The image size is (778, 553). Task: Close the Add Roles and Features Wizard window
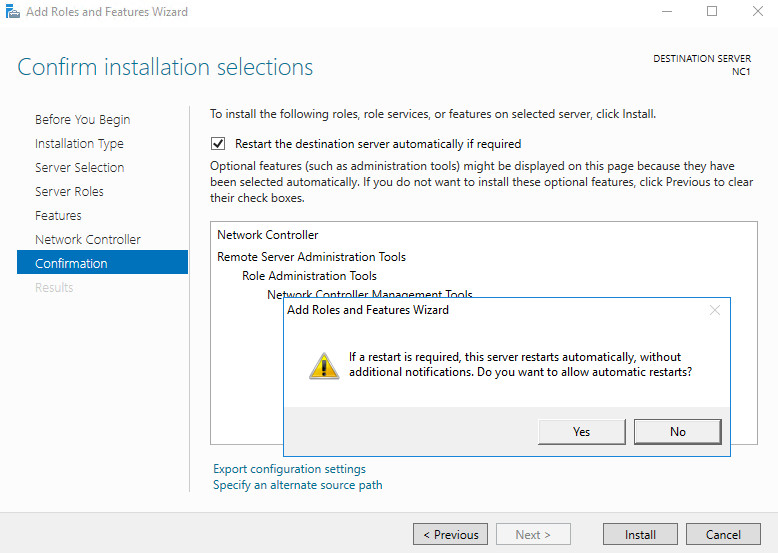(x=757, y=11)
